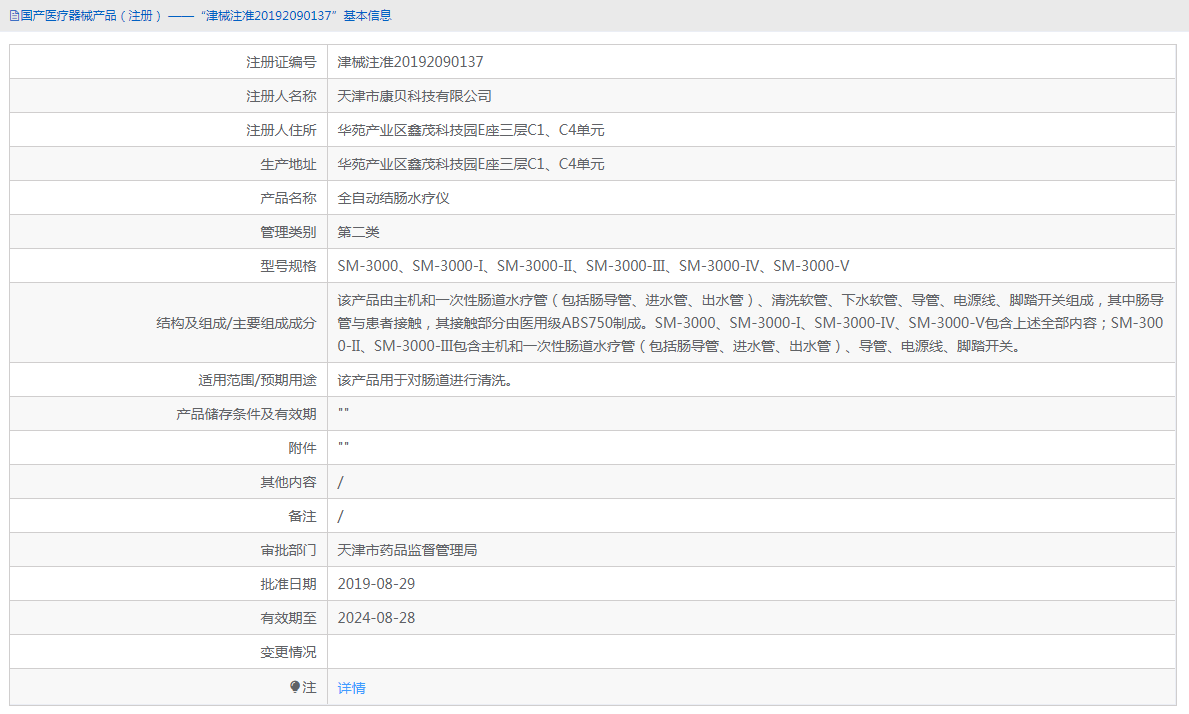Click the 适用范围/预期用途 label
The height and width of the screenshot is (714, 1189).
257,380
